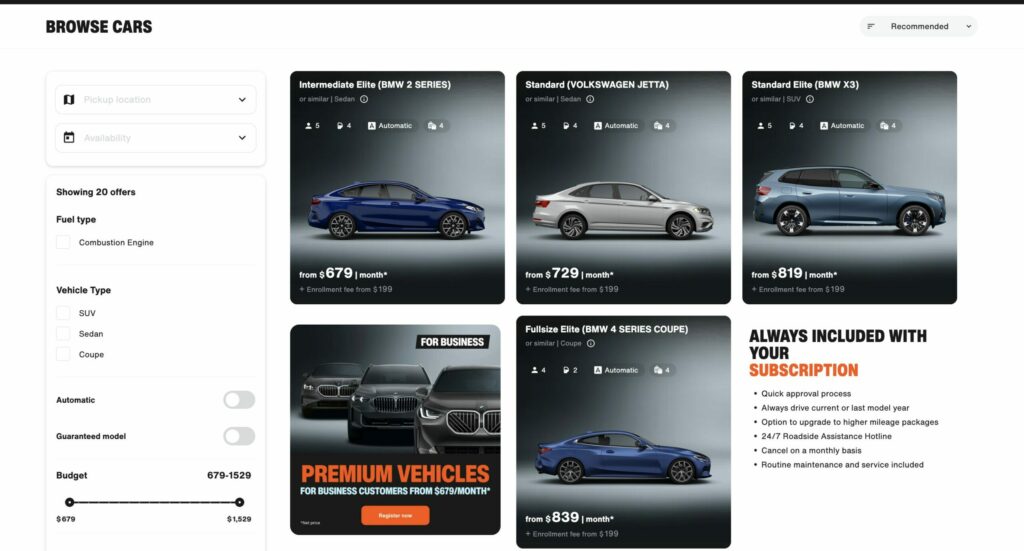
Task: Open the Recommended sort dropdown
Action: click(918, 26)
